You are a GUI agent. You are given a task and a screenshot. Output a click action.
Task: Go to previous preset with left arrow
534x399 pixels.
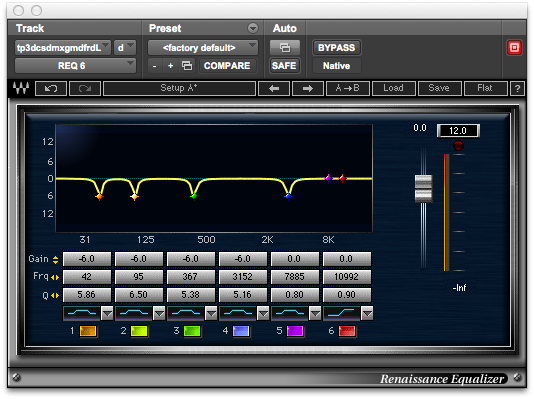point(274,89)
